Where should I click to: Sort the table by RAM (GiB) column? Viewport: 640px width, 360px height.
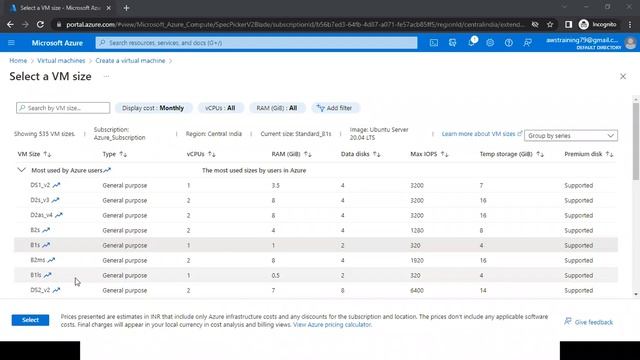click(x=291, y=154)
